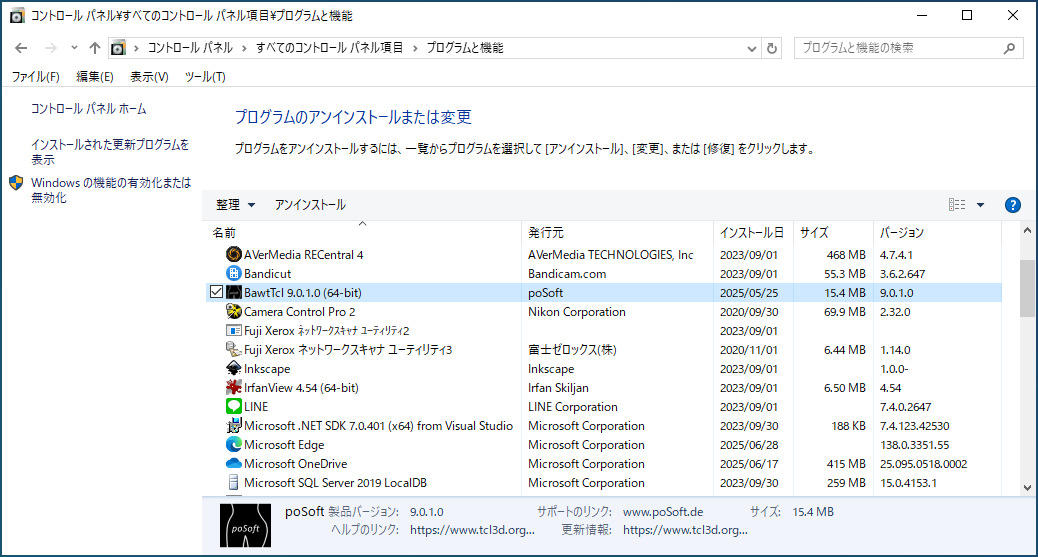Click the 468 MB size cell

pos(846,255)
